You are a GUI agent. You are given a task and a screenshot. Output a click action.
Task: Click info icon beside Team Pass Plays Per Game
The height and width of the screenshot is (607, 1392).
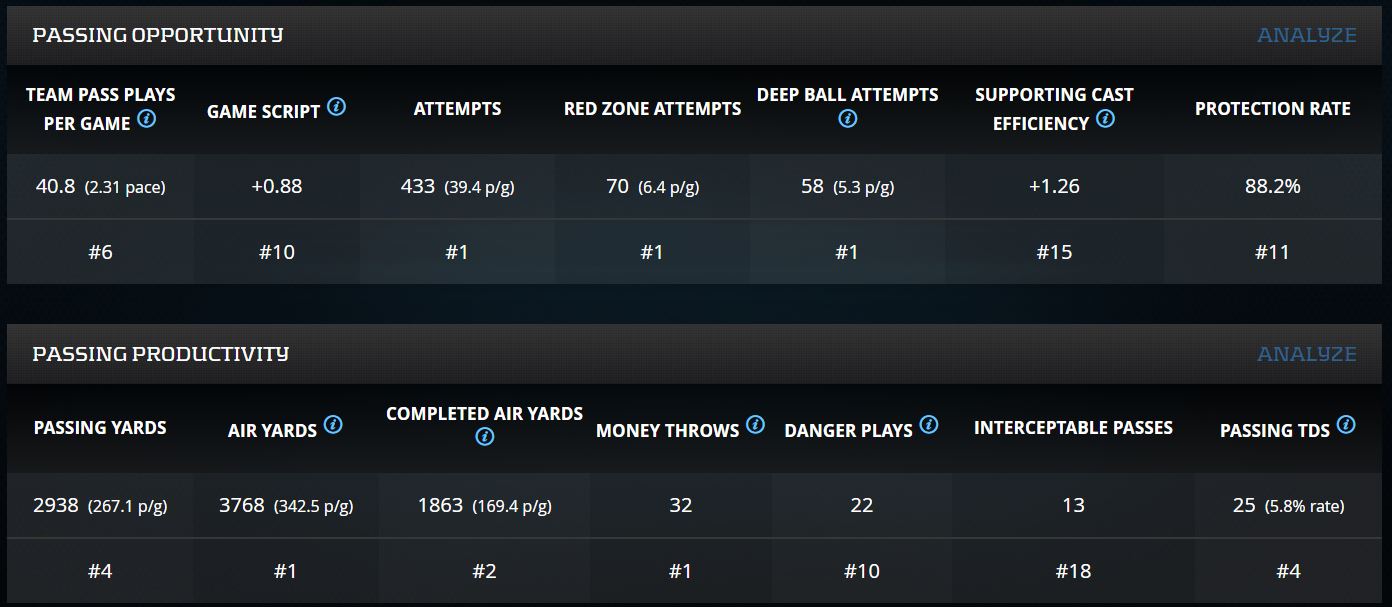[147, 119]
